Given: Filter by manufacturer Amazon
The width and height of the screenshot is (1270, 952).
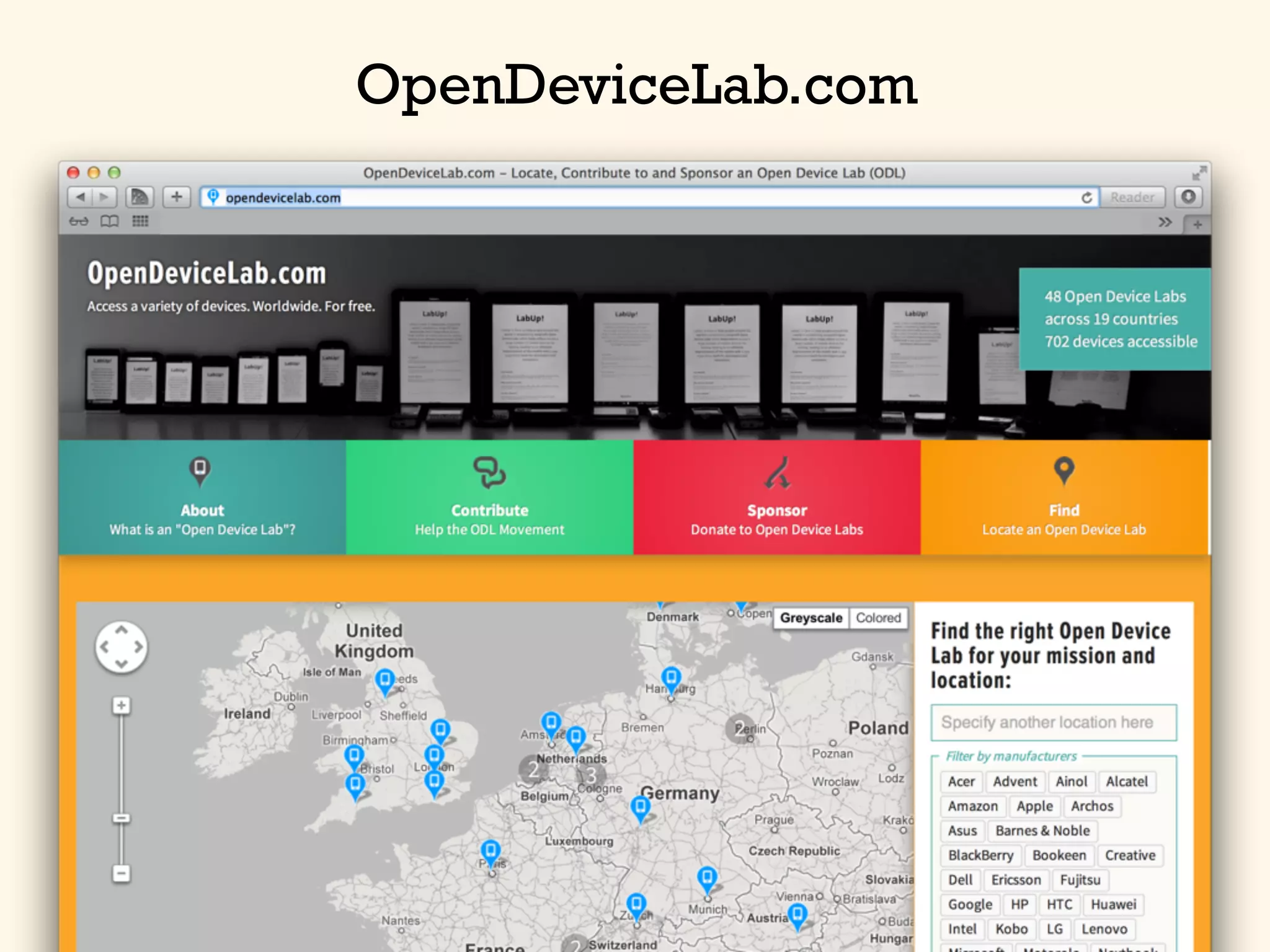Looking at the screenshot, I should coord(973,806).
